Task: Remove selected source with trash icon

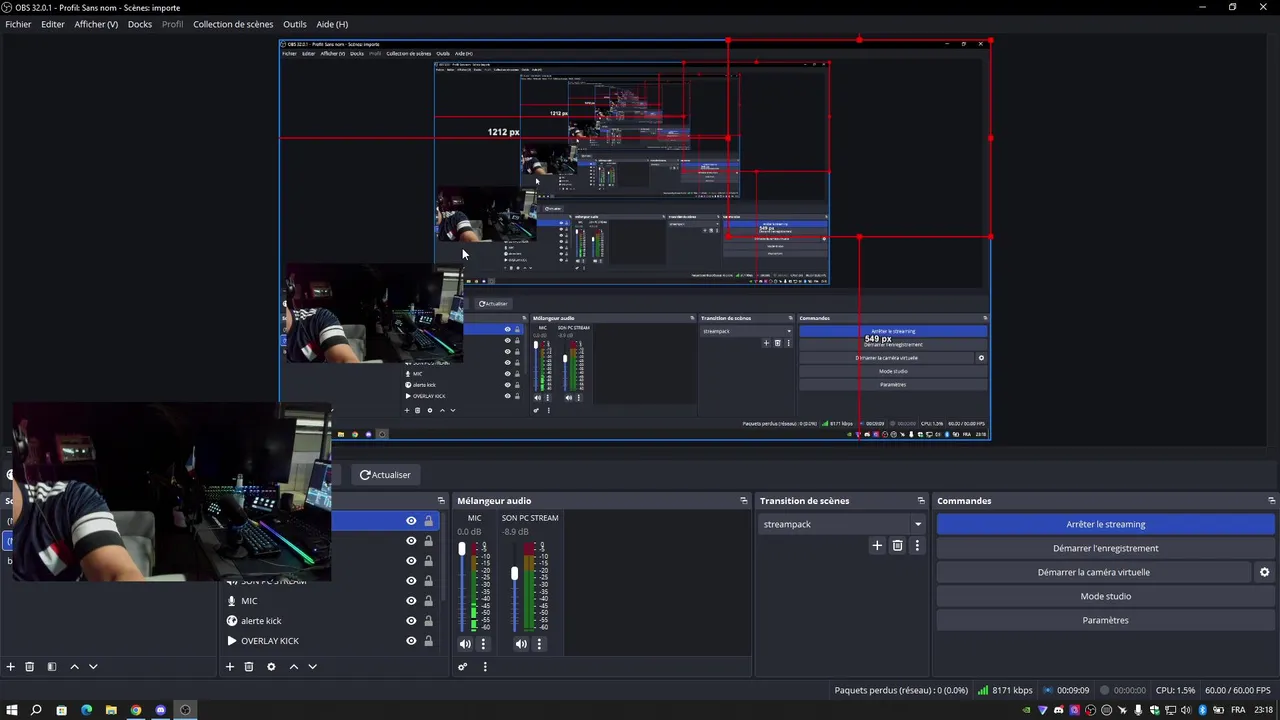Action: [249, 667]
